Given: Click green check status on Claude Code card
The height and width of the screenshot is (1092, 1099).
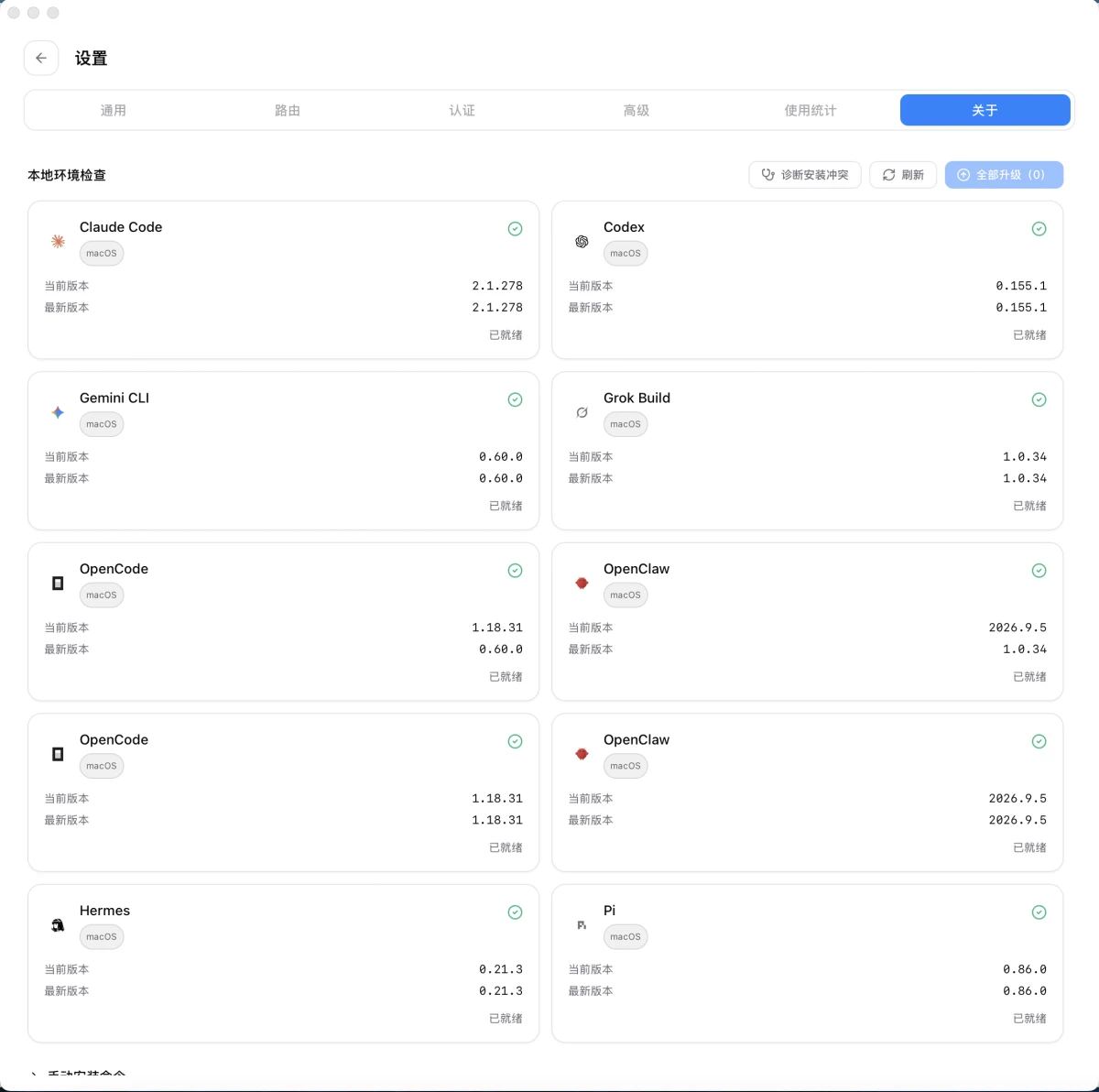Looking at the screenshot, I should tap(515, 229).
